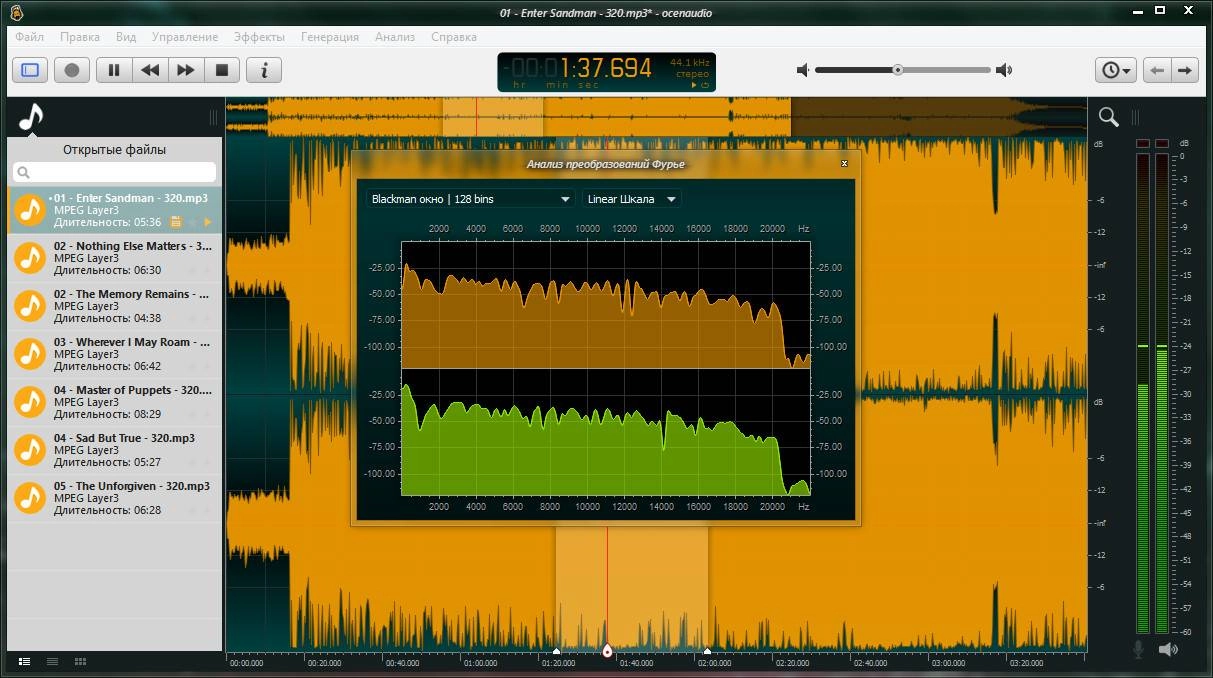1213x678 pixels.
Task: Open Linear Шкала dropdown
Action: [632, 199]
